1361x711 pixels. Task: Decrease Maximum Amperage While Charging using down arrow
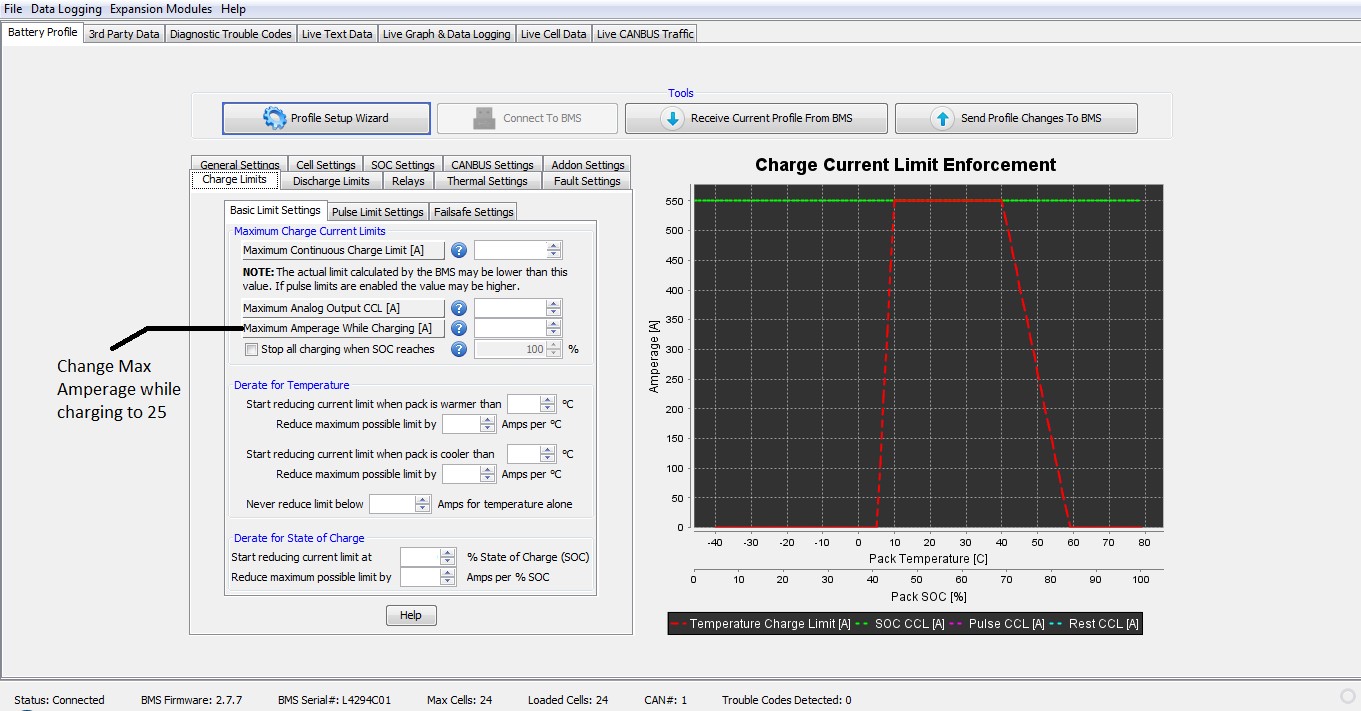(554, 333)
